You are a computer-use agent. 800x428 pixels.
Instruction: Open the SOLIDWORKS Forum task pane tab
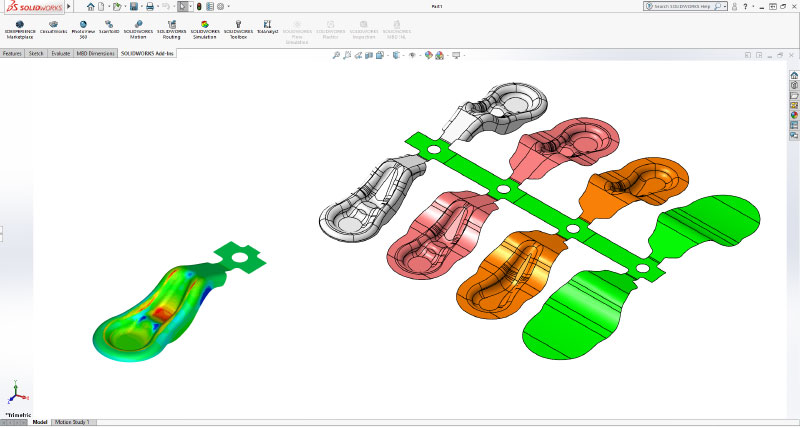[794, 135]
